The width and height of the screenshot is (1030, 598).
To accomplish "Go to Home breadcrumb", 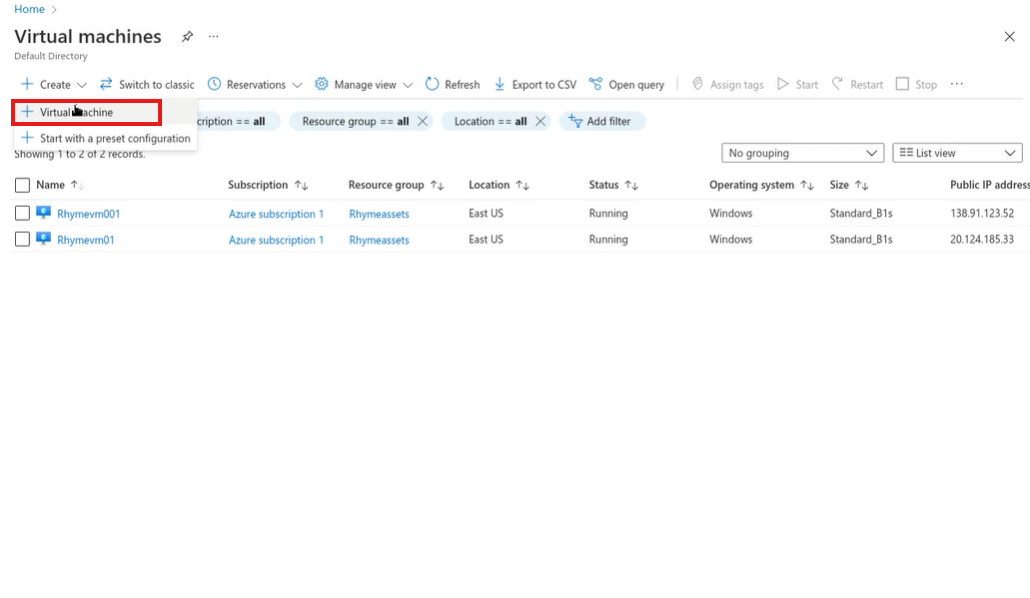I will click(30, 9).
